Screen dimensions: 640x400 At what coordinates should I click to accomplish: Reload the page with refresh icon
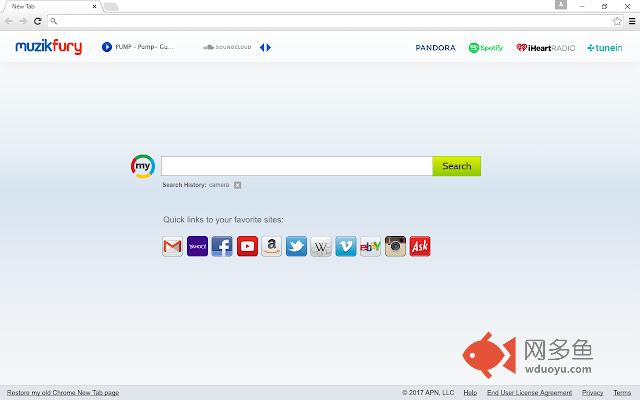(x=38, y=21)
